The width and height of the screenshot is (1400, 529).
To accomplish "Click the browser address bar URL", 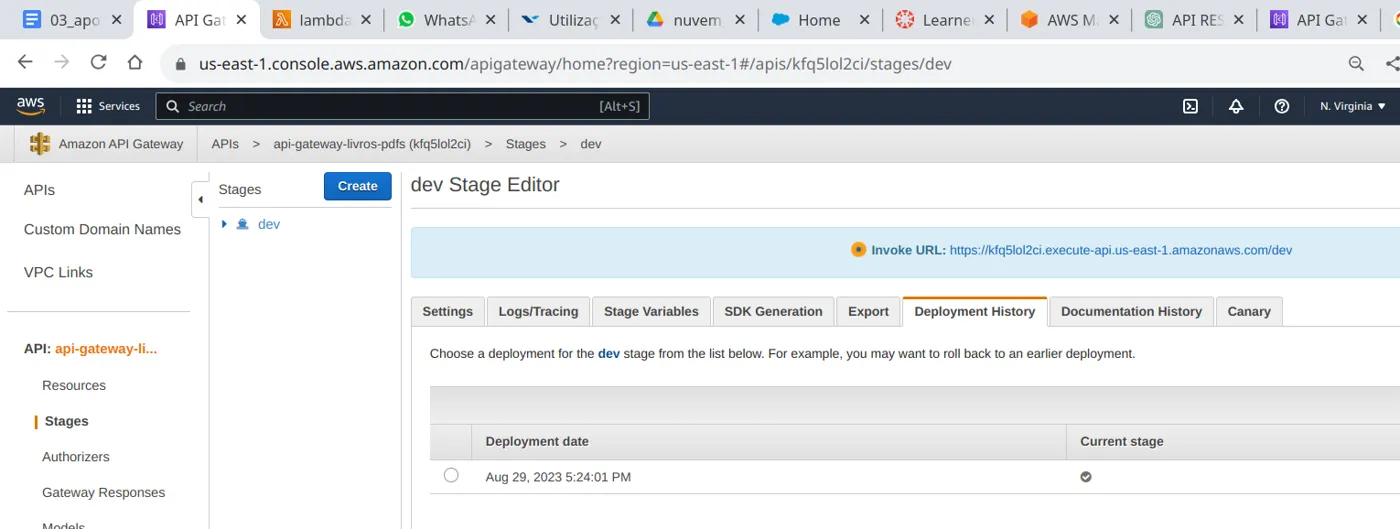I will pyautogui.click(x=575, y=64).
